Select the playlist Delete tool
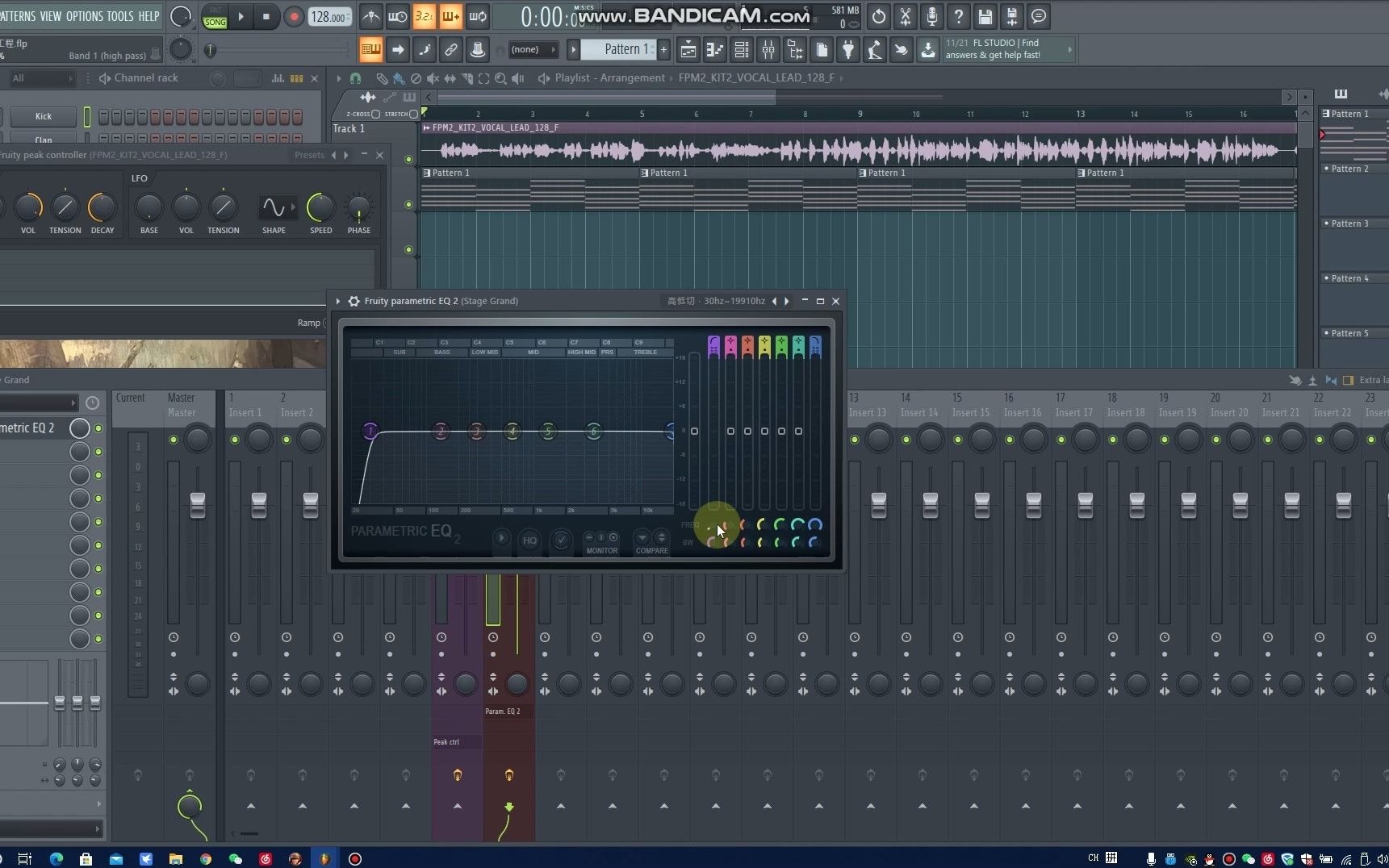 (416, 78)
